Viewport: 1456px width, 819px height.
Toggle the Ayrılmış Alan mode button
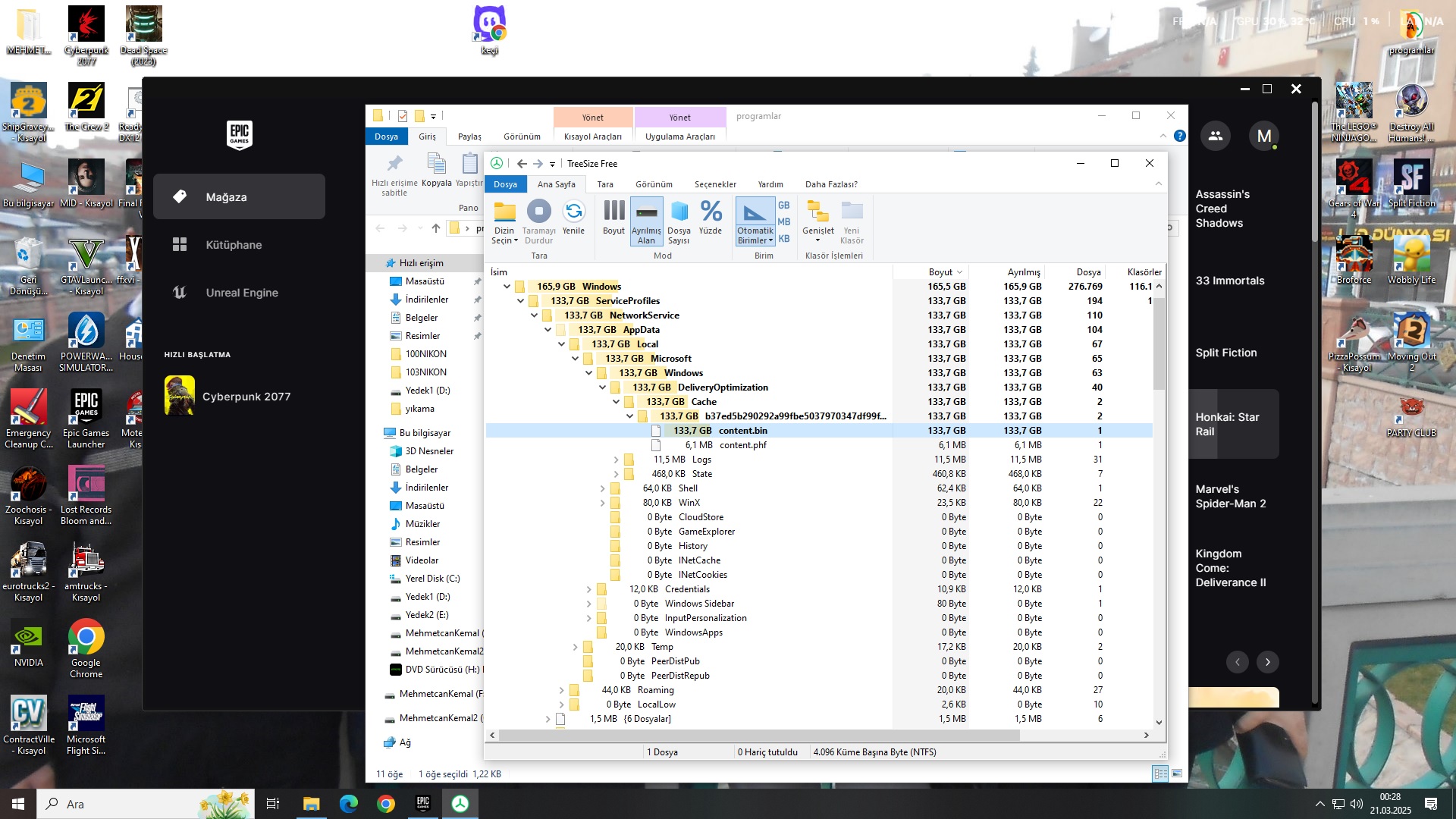(646, 221)
